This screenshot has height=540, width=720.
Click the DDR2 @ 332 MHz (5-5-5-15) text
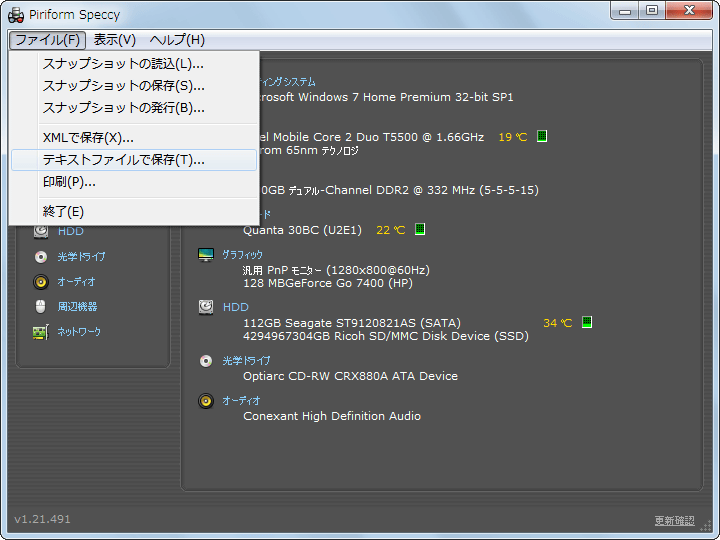click(457, 190)
